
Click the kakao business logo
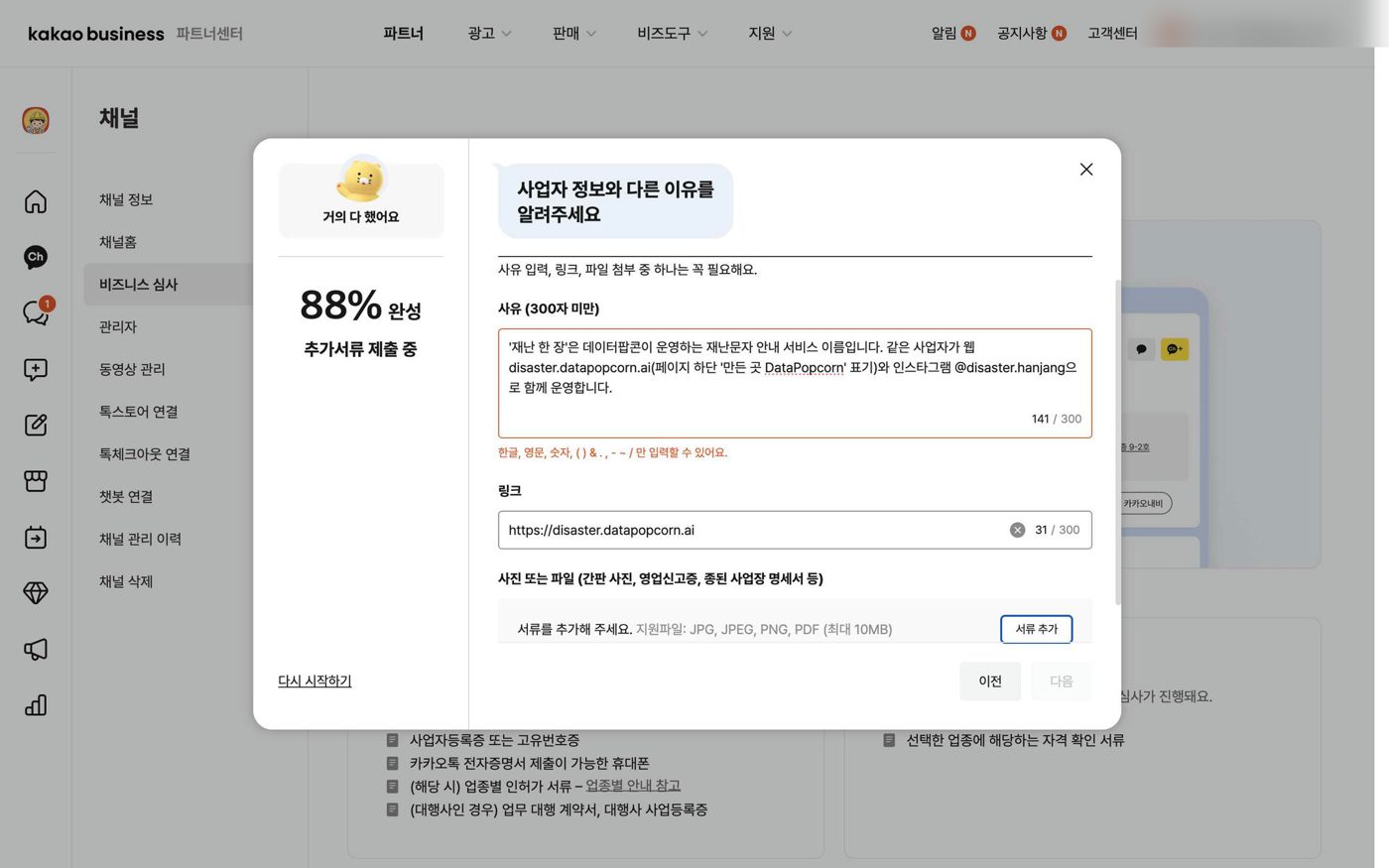click(96, 34)
